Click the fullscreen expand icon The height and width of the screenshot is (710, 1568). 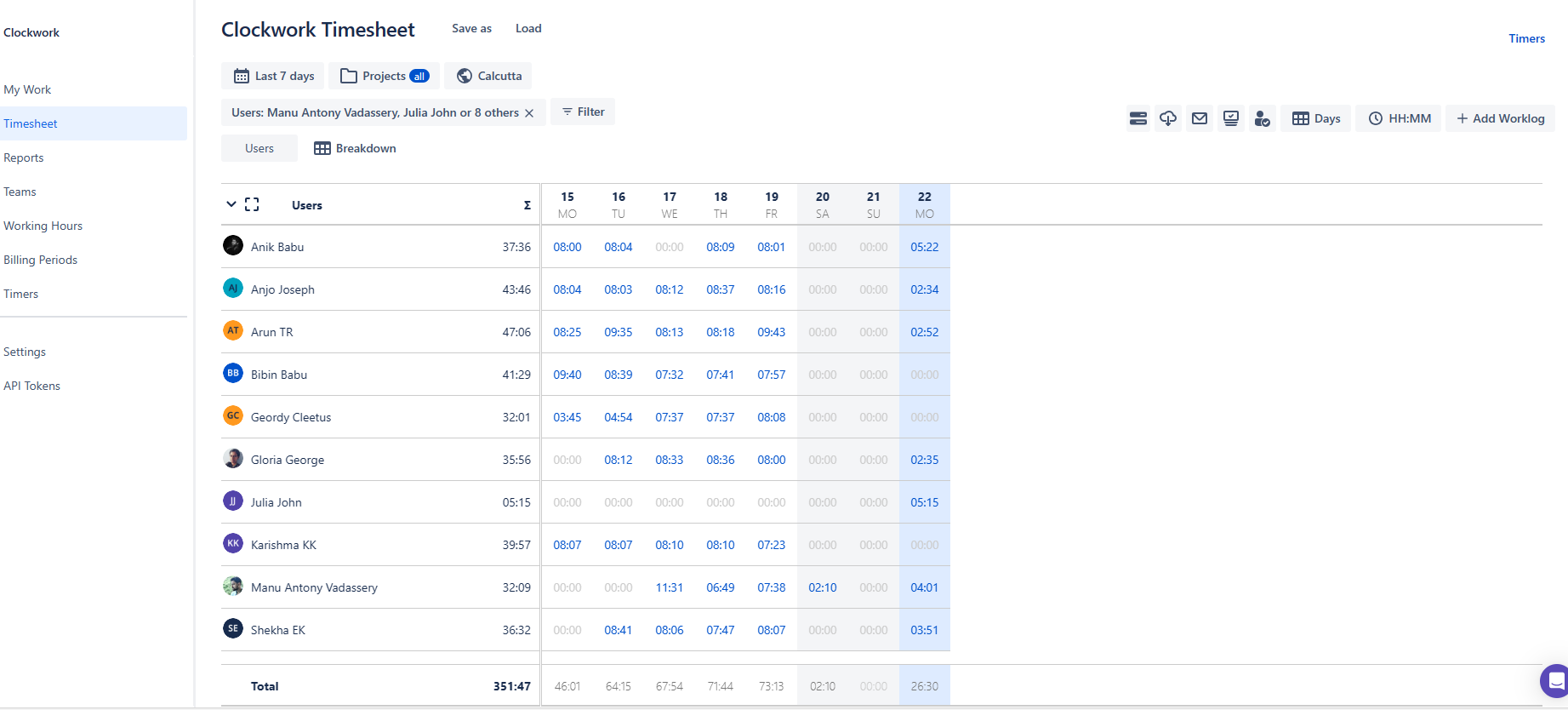(x=252, y=204)
